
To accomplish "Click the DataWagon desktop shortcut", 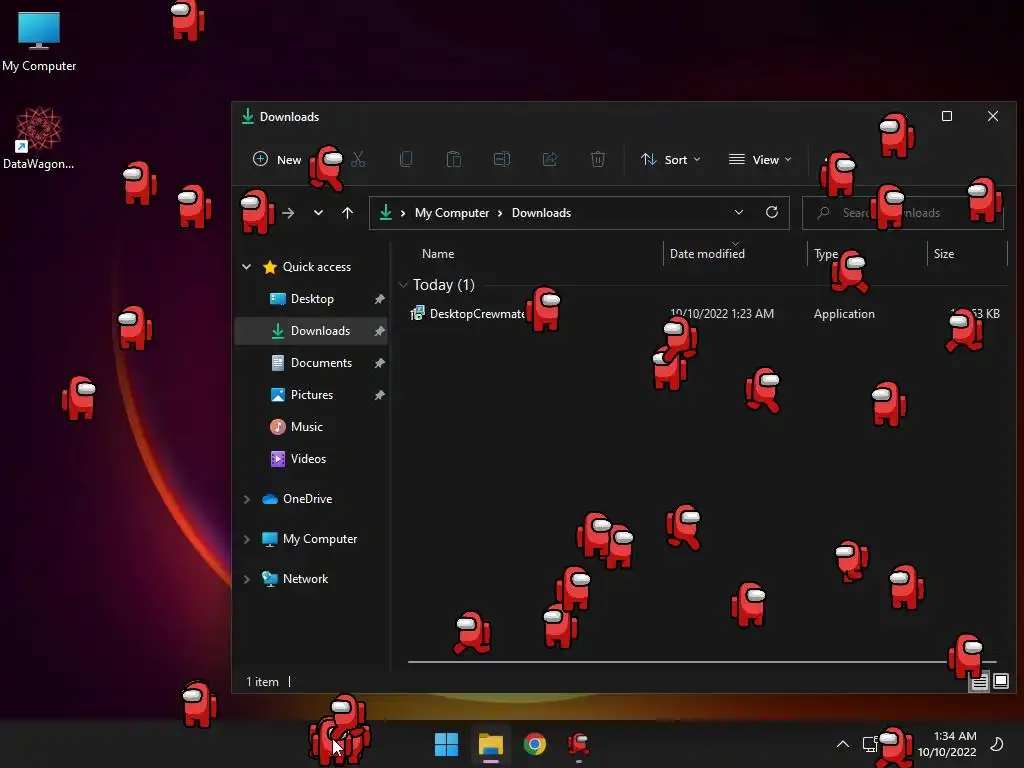I will pyautogui.click(x=39, y=138).
